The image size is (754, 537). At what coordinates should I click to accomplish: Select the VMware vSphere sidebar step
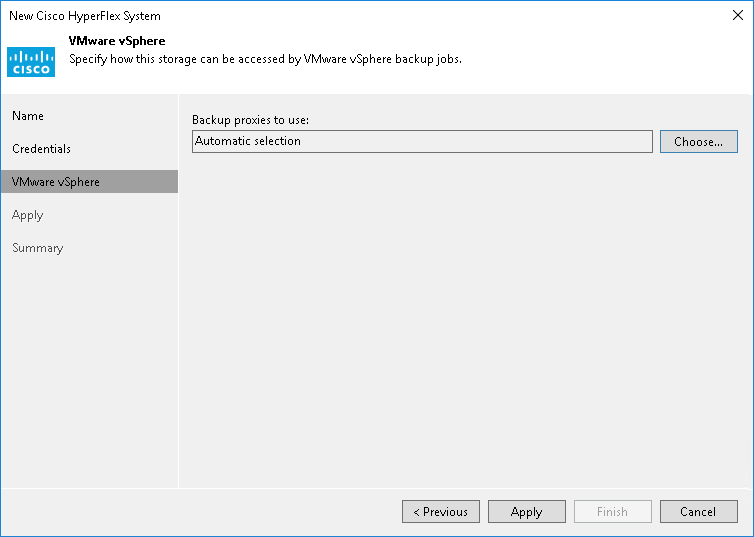tap(56, 182)
